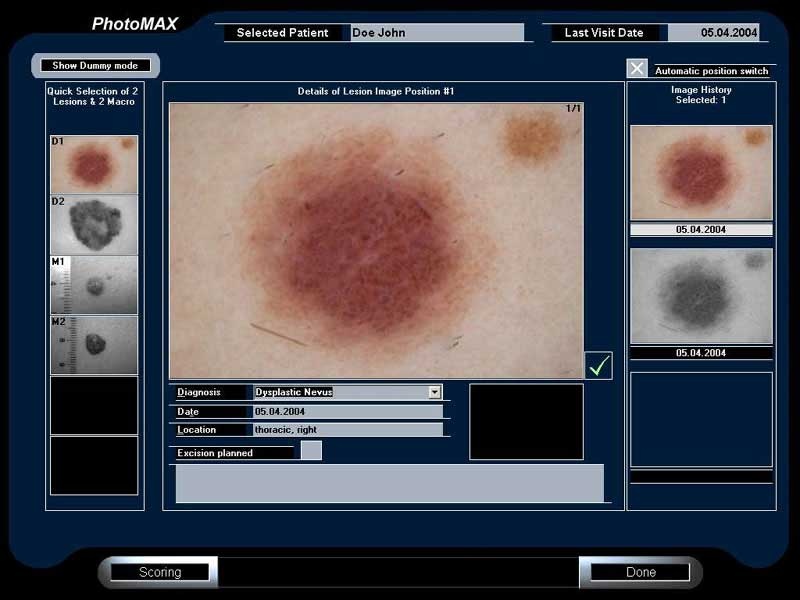Select the grayscale lesion image in Image History
The height and width of the screenshot is (600, 800).
(701, 296)
